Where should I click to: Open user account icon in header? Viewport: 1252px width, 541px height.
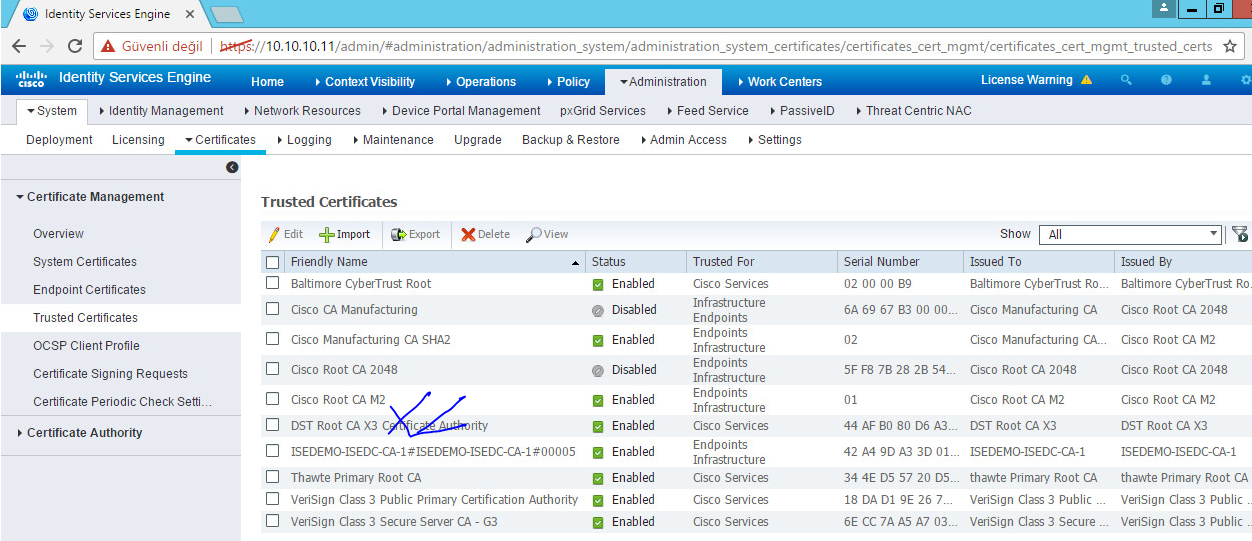[x=1206, y=80]
